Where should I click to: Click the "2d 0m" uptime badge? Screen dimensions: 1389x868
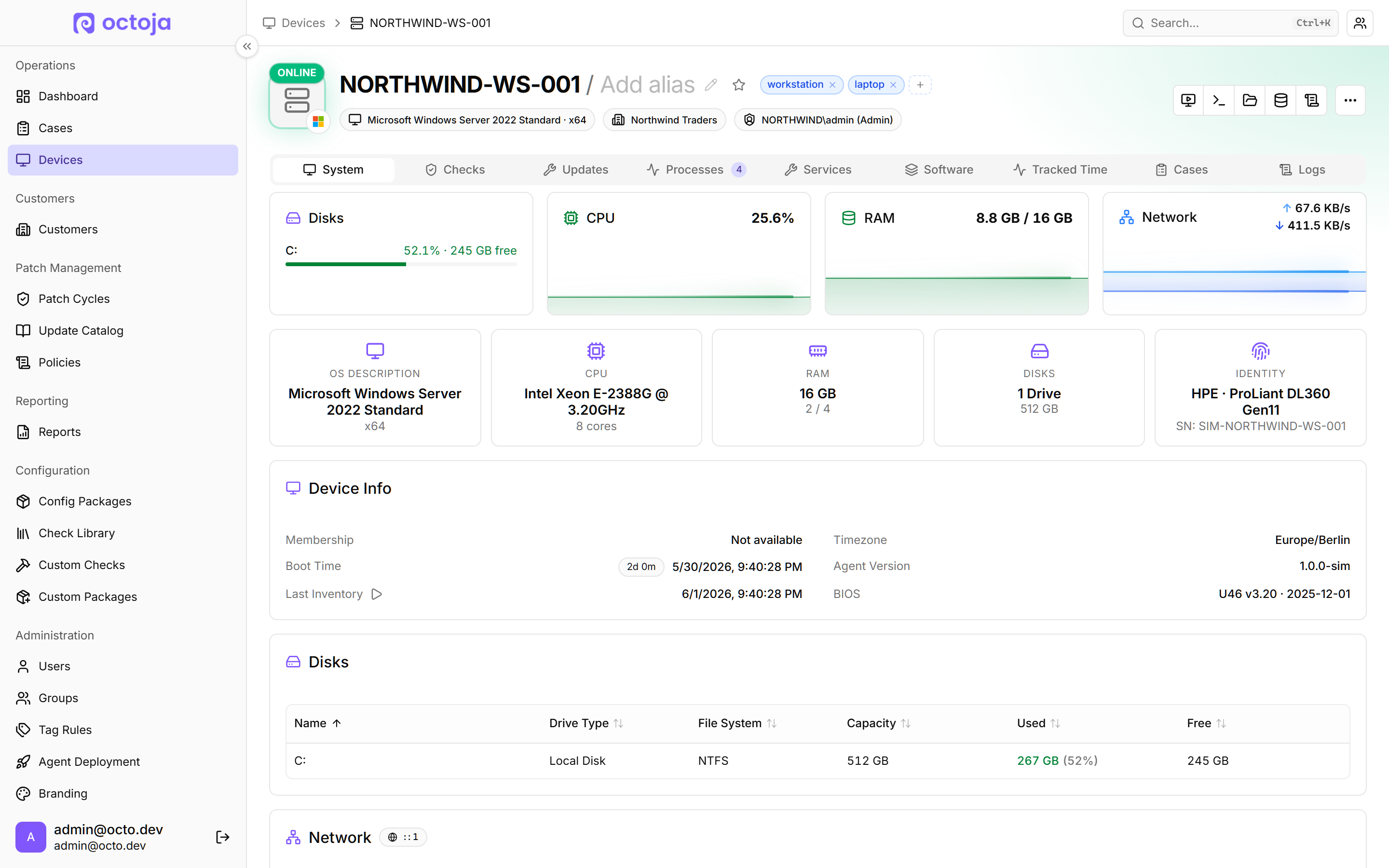(641, 567)
